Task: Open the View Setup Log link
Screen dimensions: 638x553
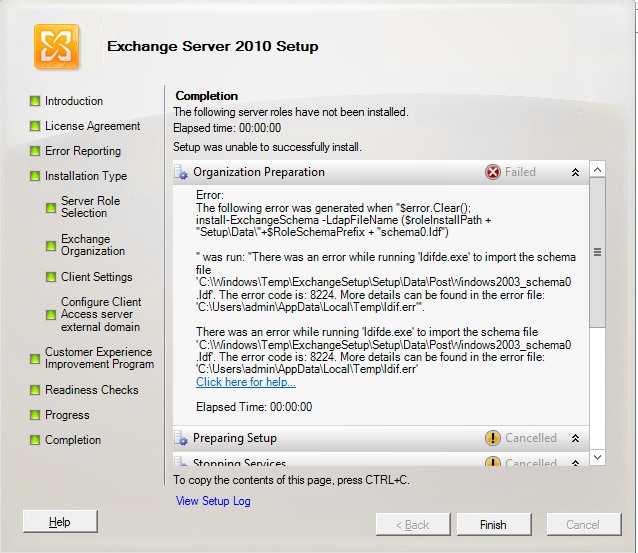Action: point(213,501)
